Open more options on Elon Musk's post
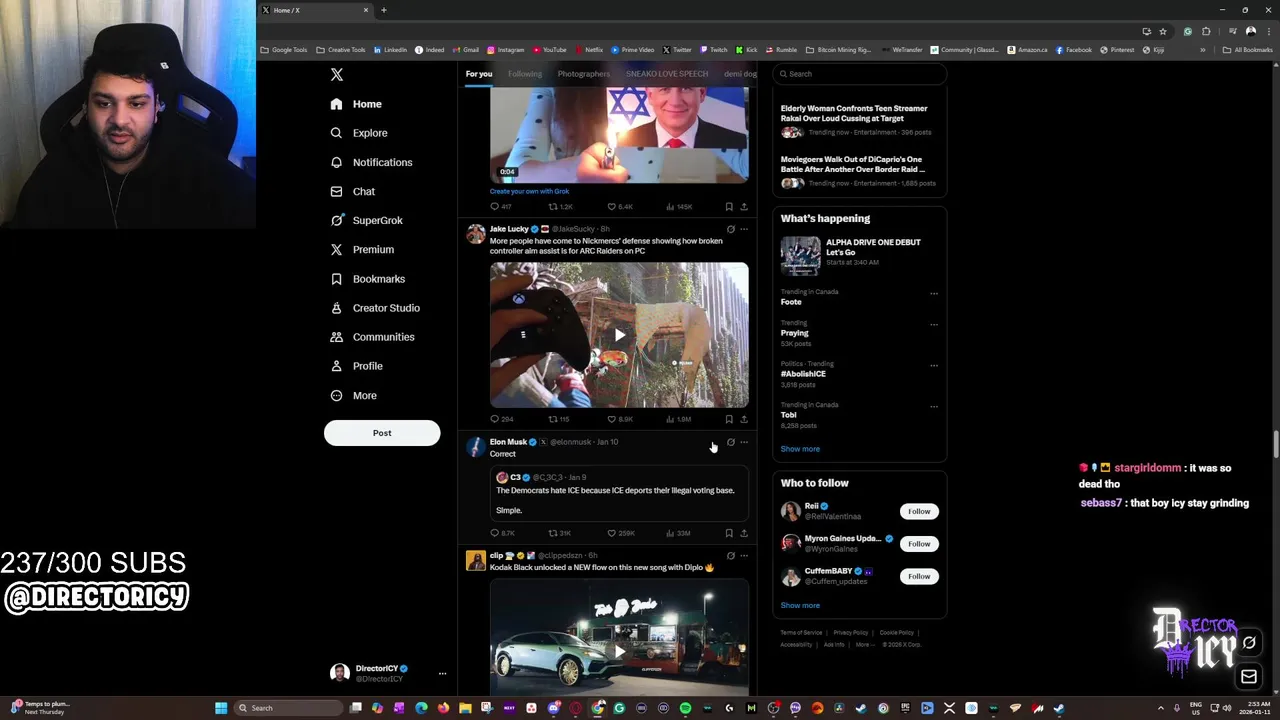 click(x=744, y=442)
